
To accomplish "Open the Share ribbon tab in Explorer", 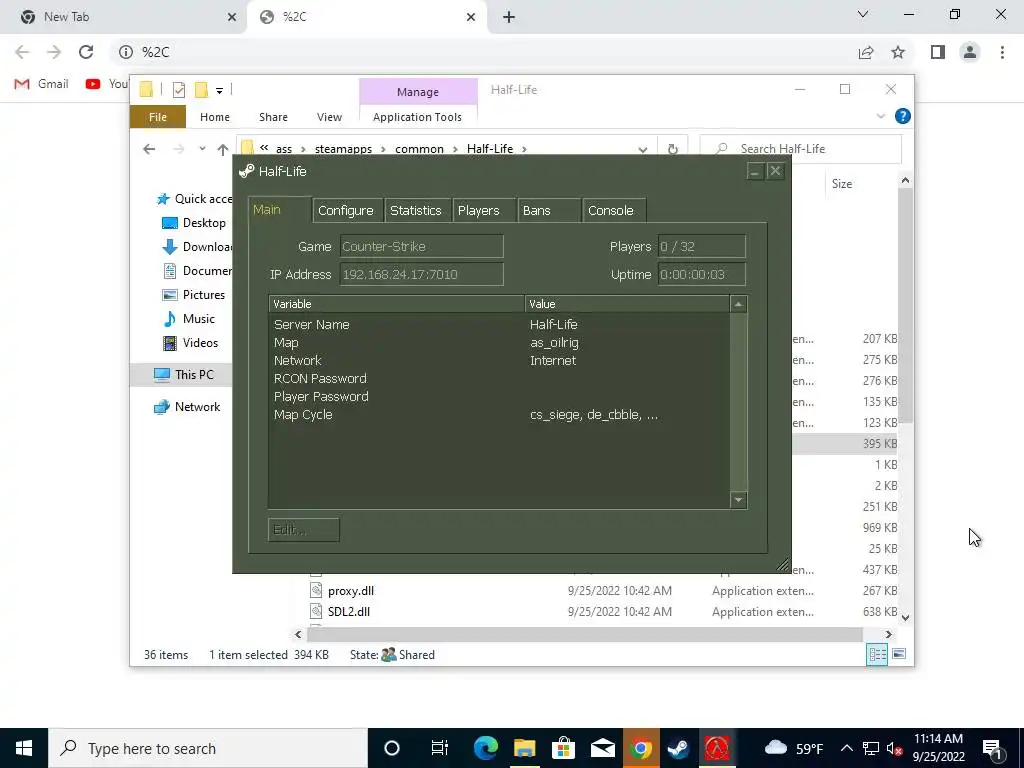I will (x=273, y=117).
